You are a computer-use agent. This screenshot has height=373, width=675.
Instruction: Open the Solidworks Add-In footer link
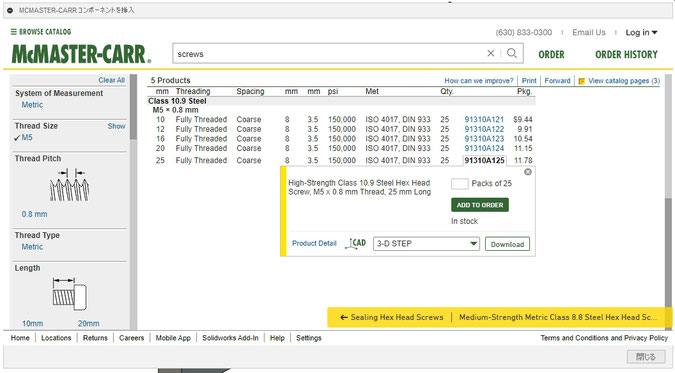point(230,338)
